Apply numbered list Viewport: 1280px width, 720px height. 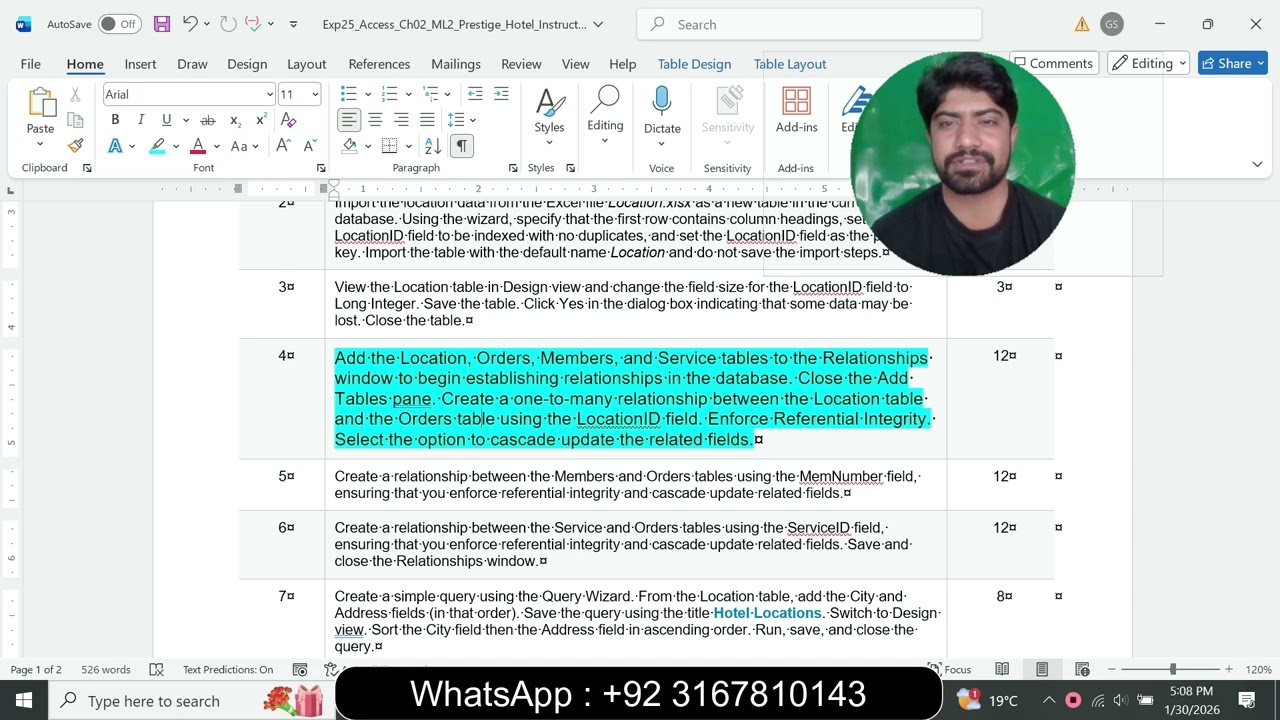(x=390, y=94)
